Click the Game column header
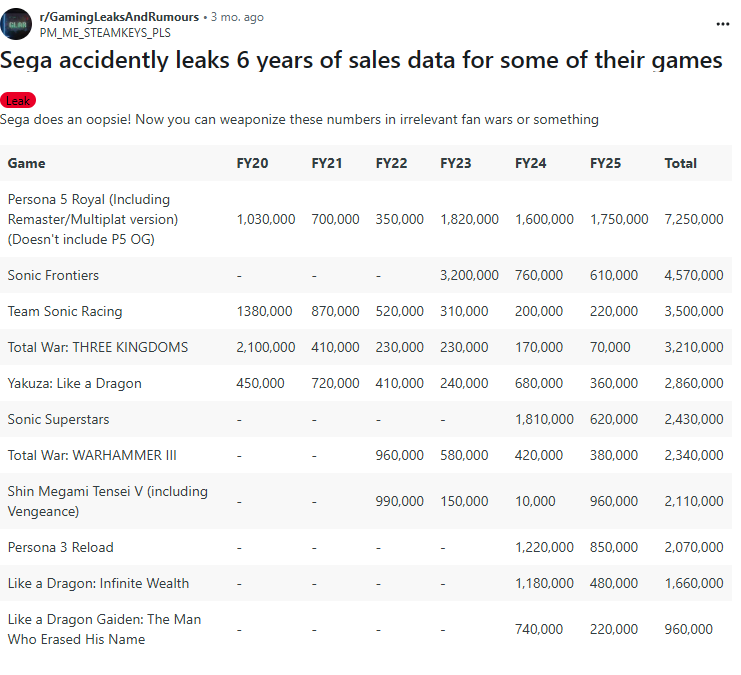Viewport: 741px width, 675px height. (26, 163)
